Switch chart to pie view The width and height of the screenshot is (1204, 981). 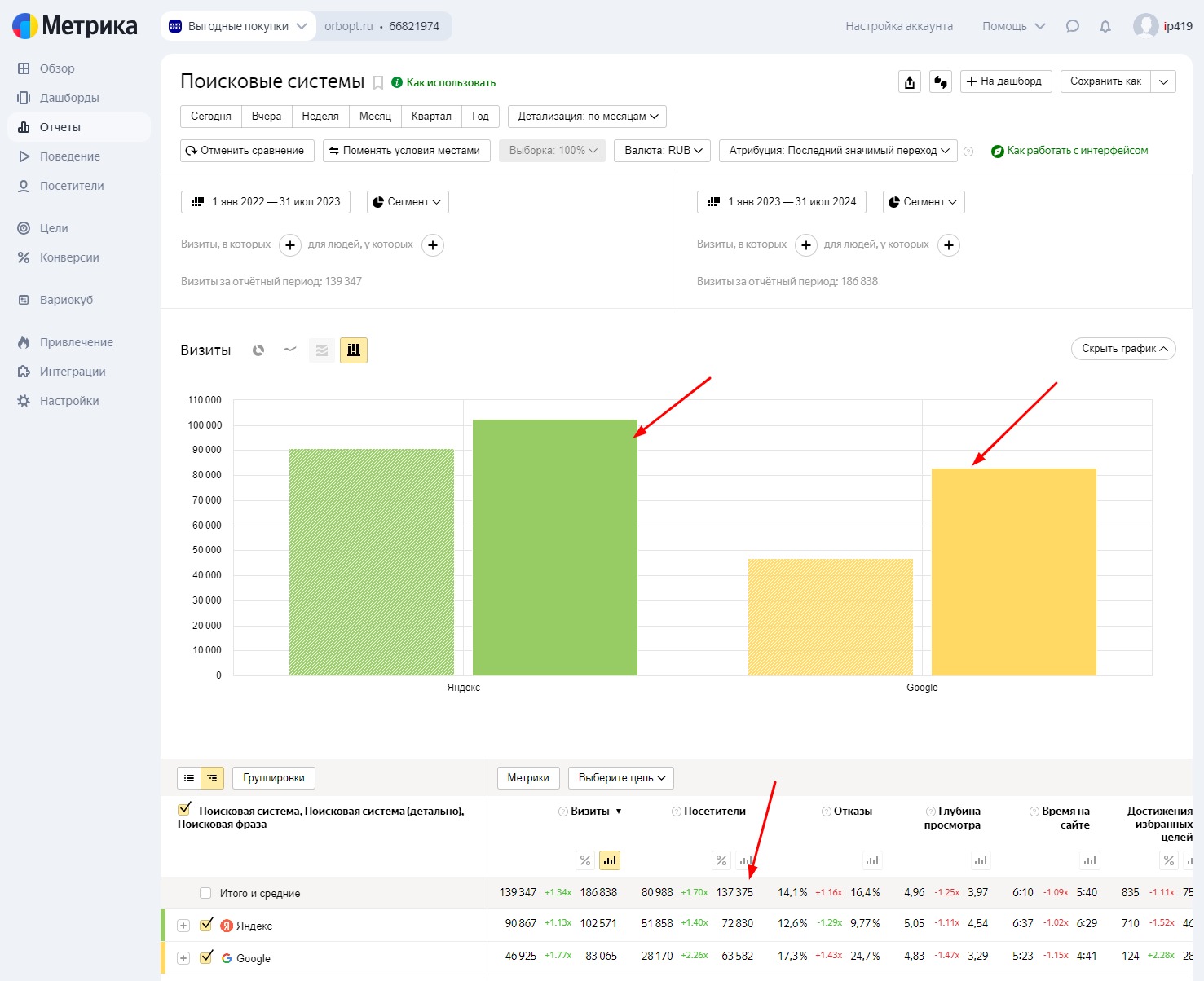tap(258, 350)
